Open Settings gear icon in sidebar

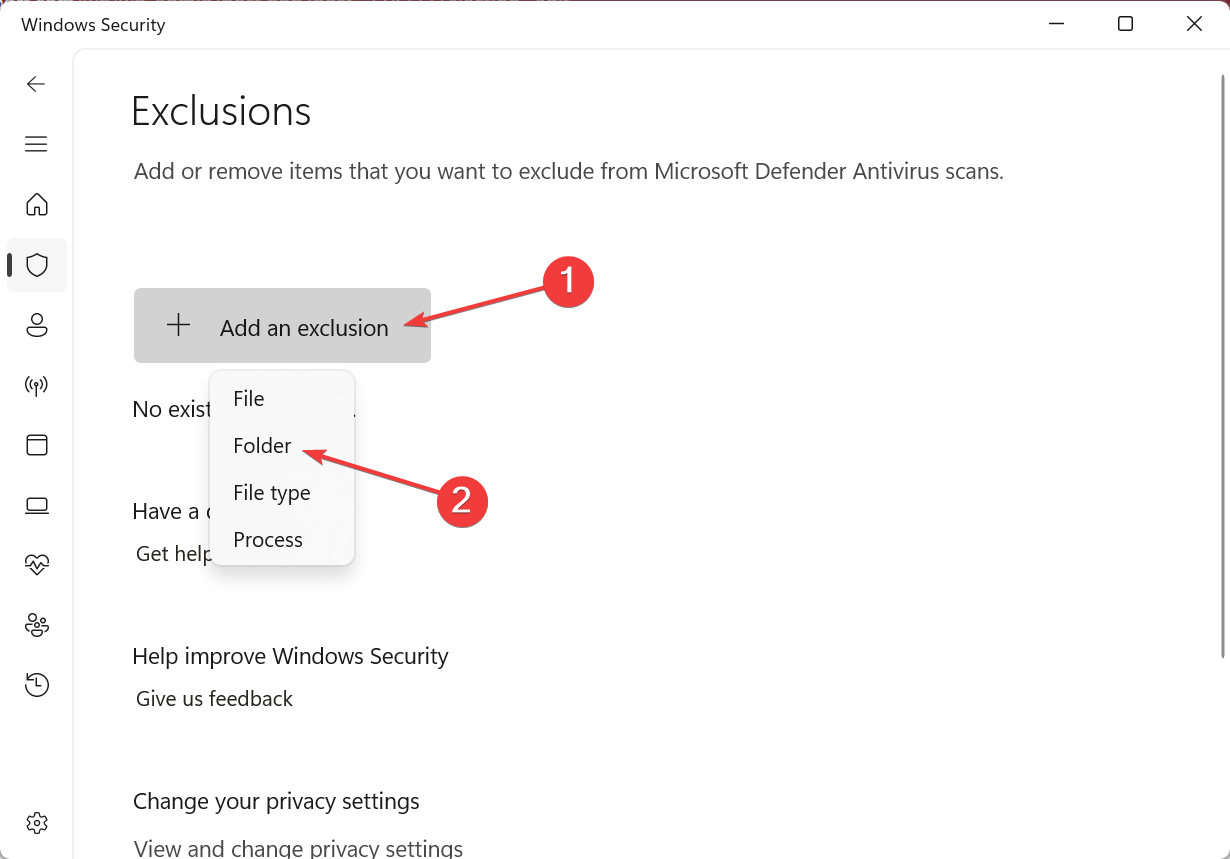[37, 823]
